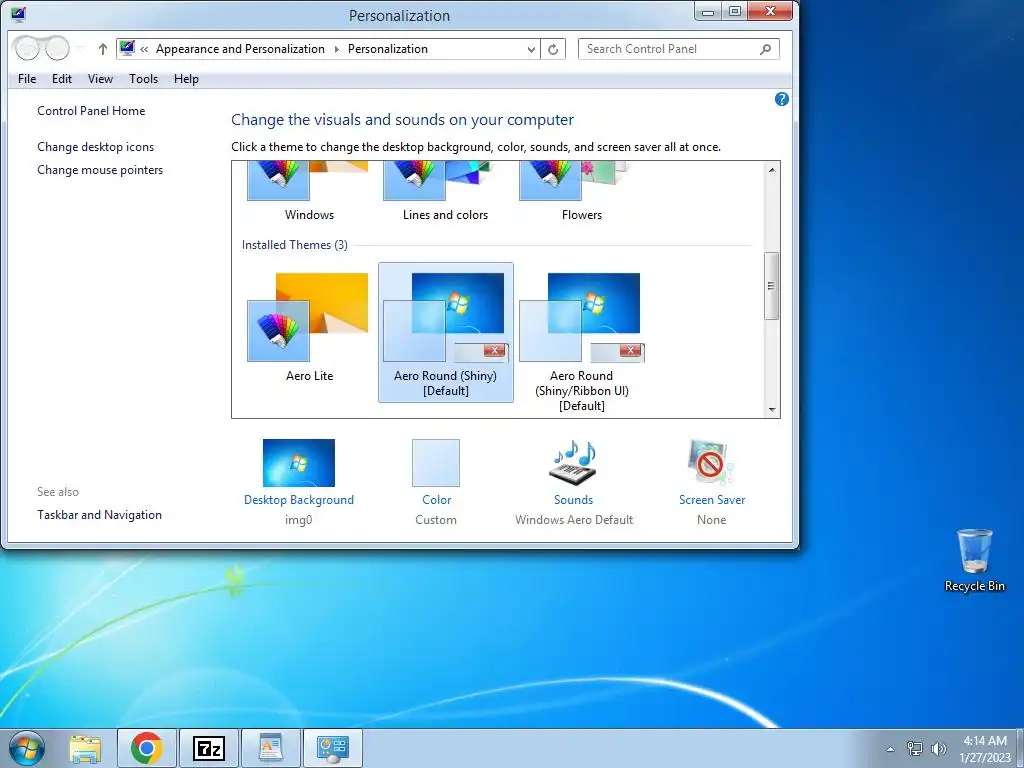Open the document editor taskbar icon
Viewport: 1024px width, 768px height.
click(271, 748)
